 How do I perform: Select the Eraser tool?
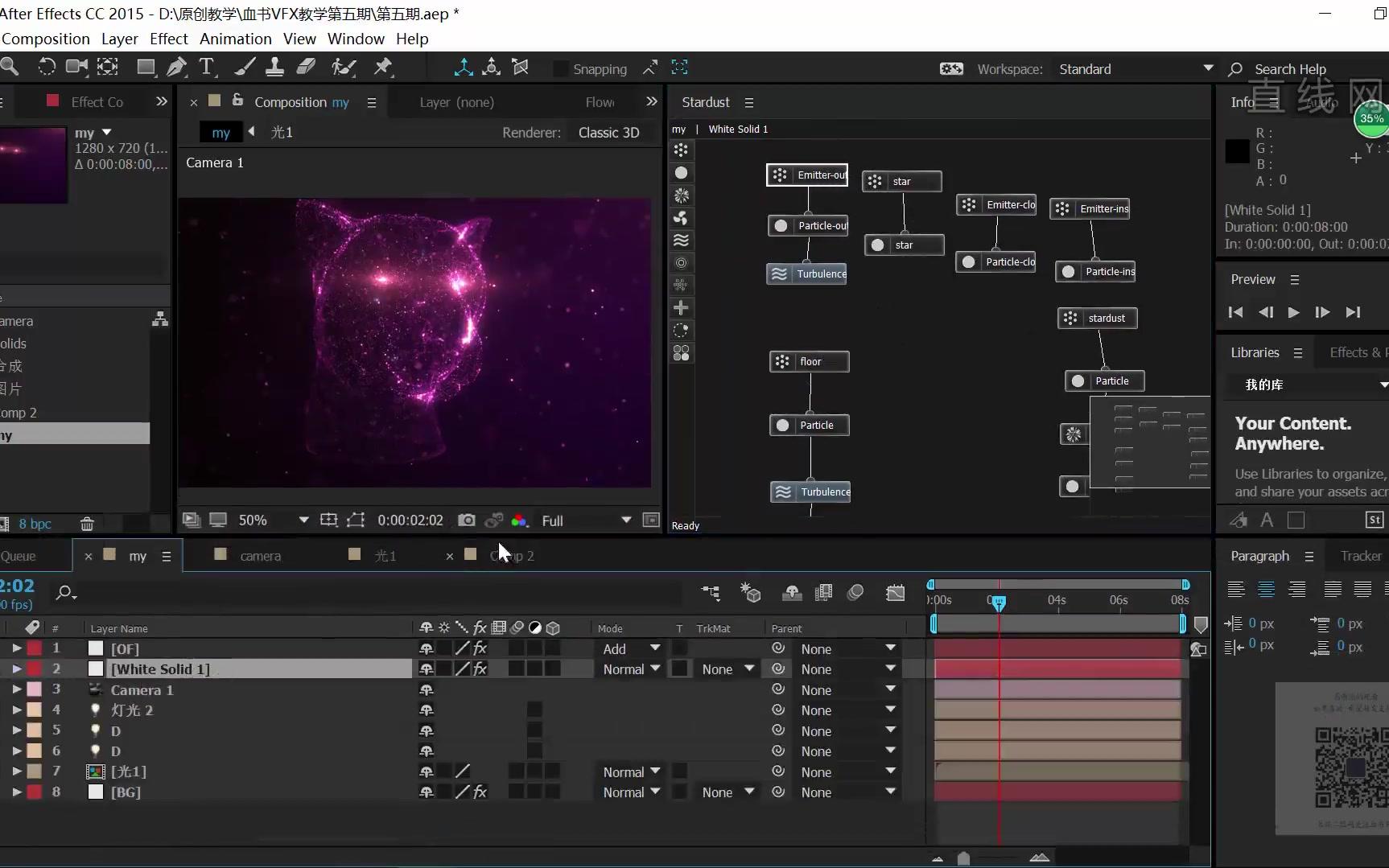coord(306,68)
